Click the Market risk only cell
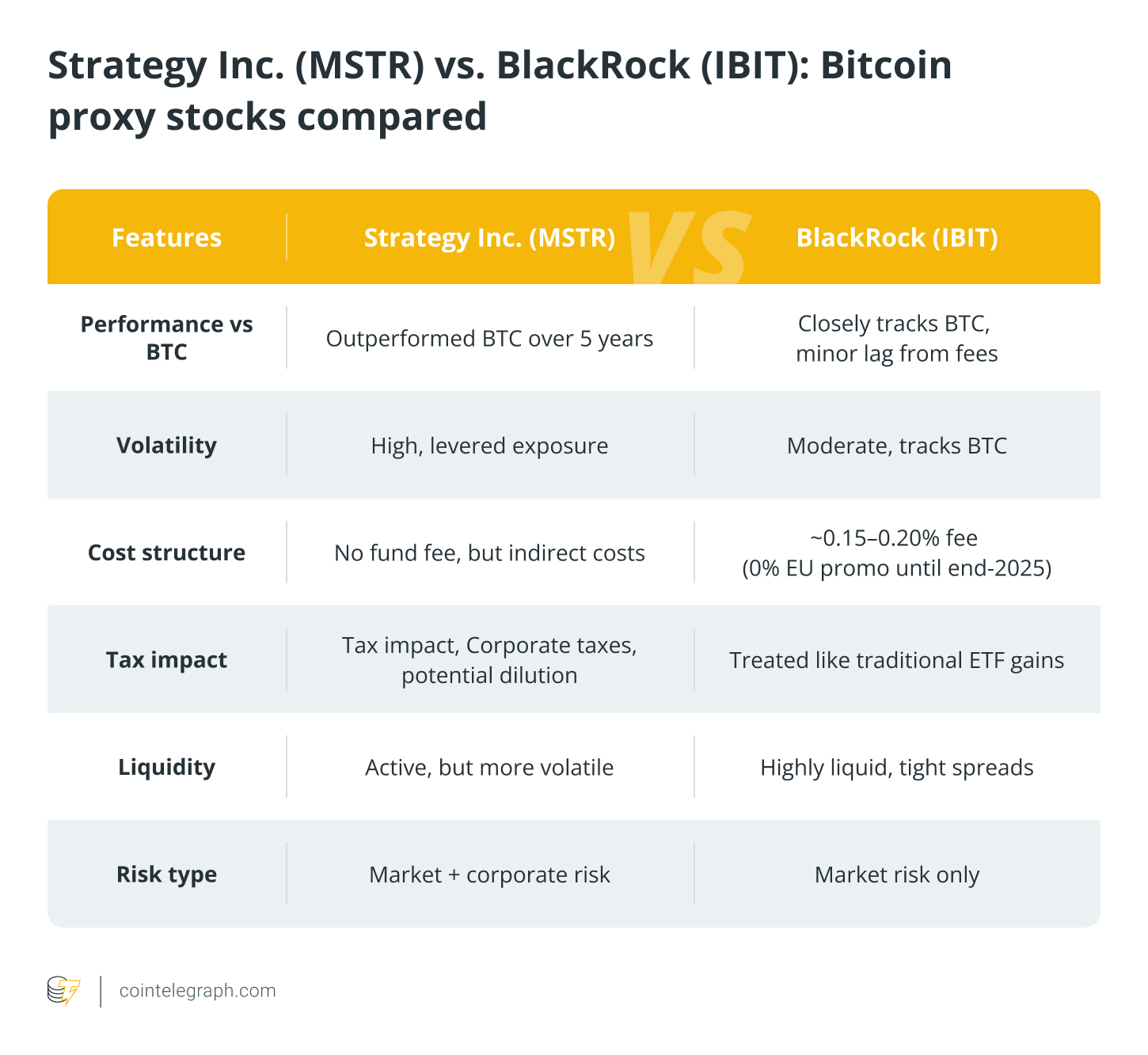This screenshot has height=1055, width=1148. 896,875
